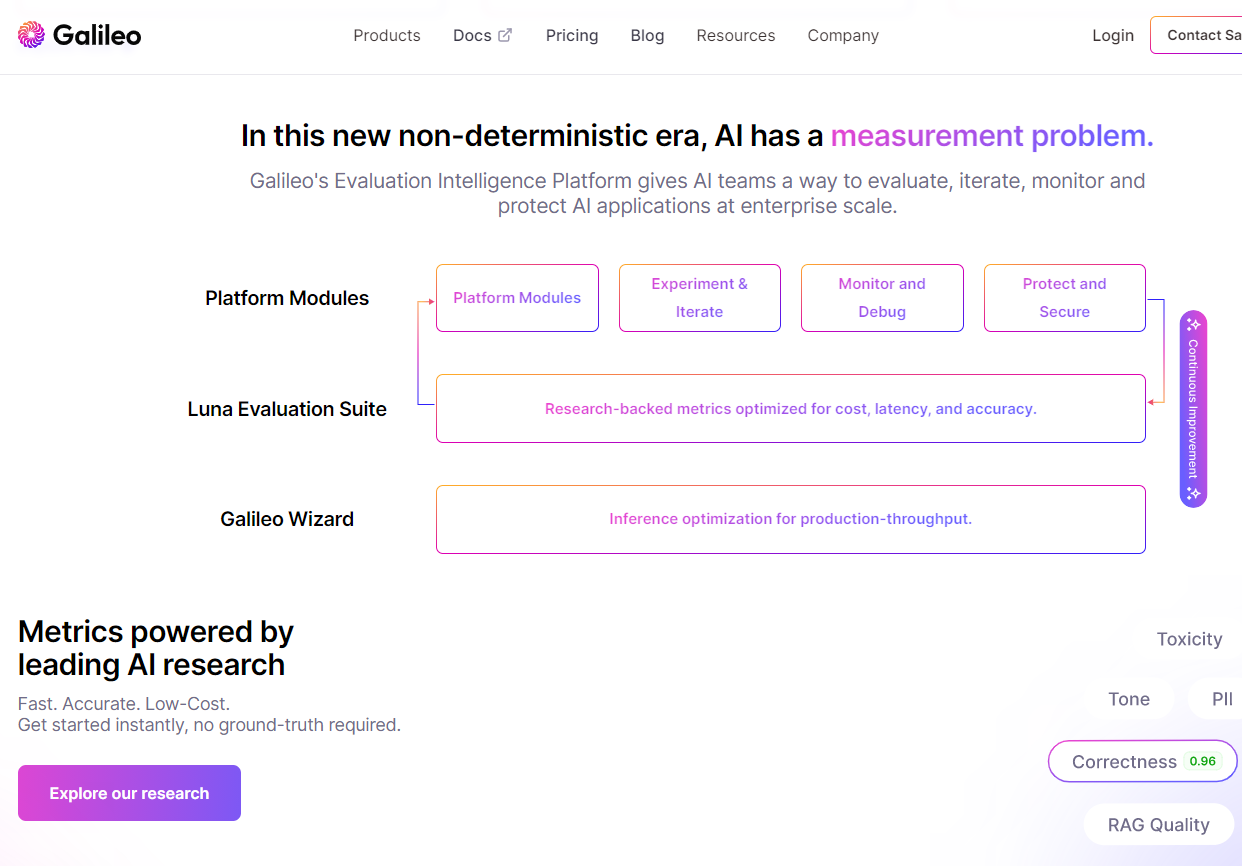Expand the Company menu
The width and height of the screenshot is (1242, 866).
coord(843,35)
